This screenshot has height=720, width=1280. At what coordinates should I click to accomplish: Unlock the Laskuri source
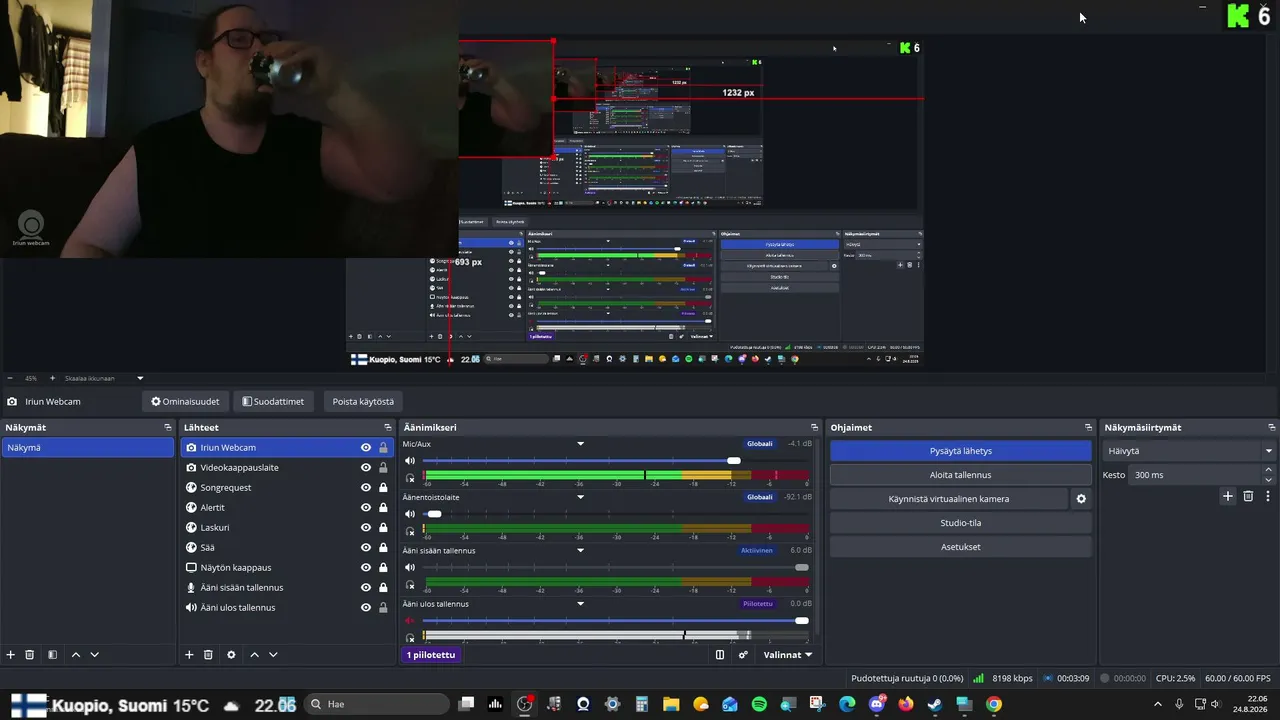(x=383, y=528)
